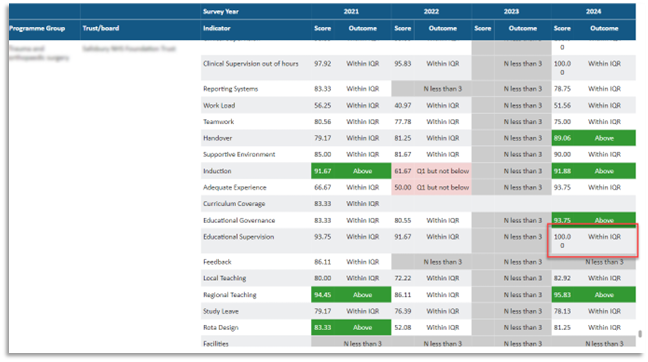
Task: Select the Feedback indicator label
Action: coord(217,262)
